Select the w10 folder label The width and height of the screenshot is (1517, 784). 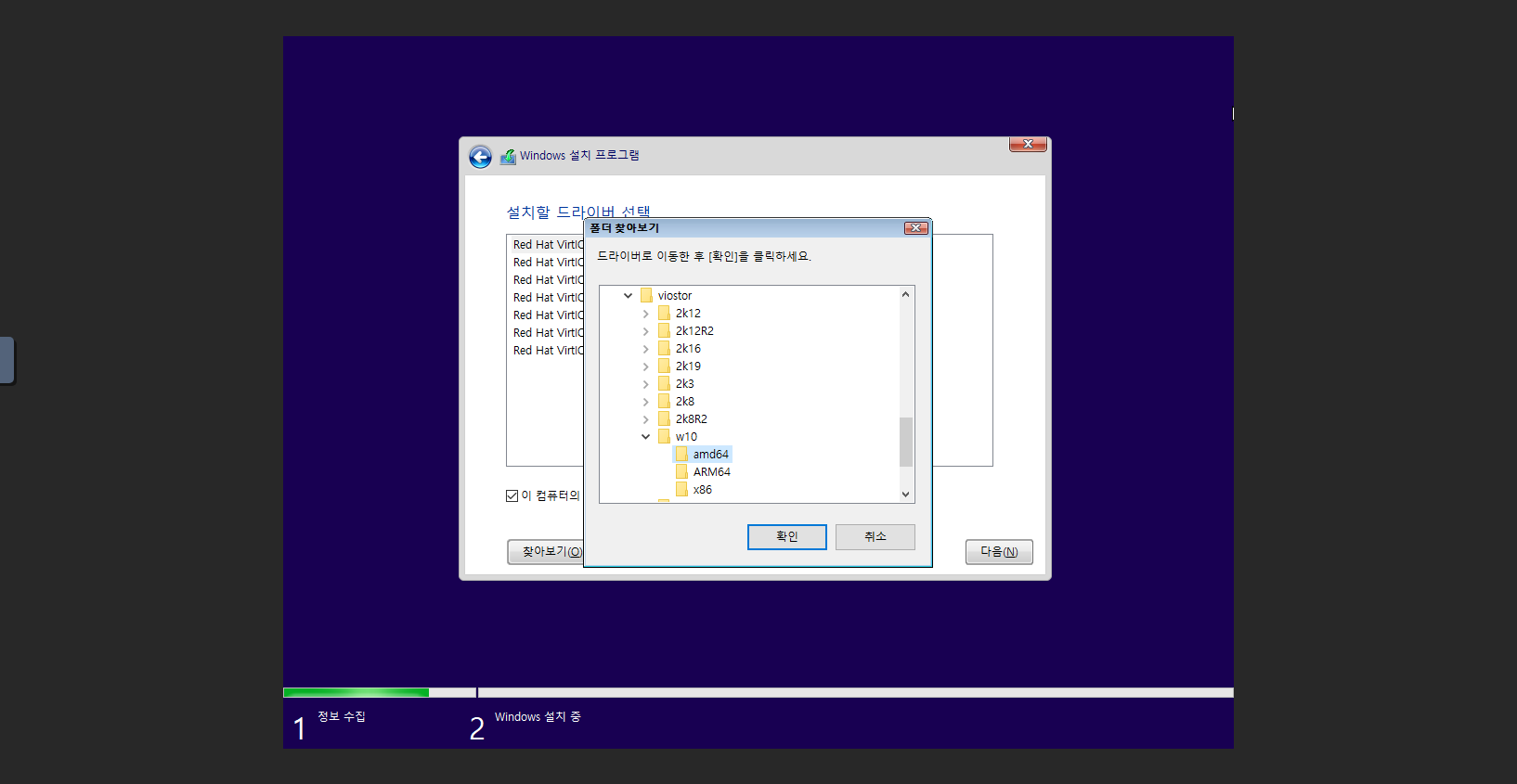(x=686, y=437)
